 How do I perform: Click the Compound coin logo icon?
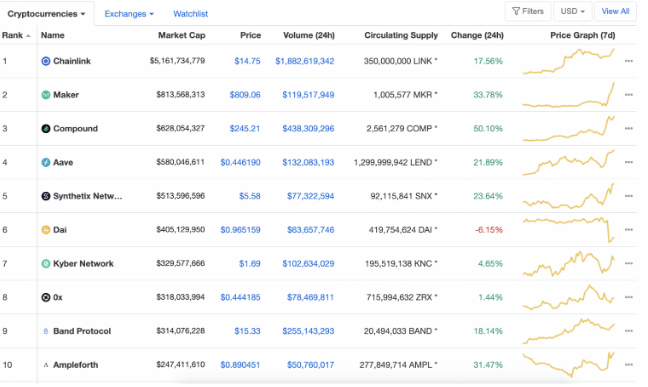[46, 129]
